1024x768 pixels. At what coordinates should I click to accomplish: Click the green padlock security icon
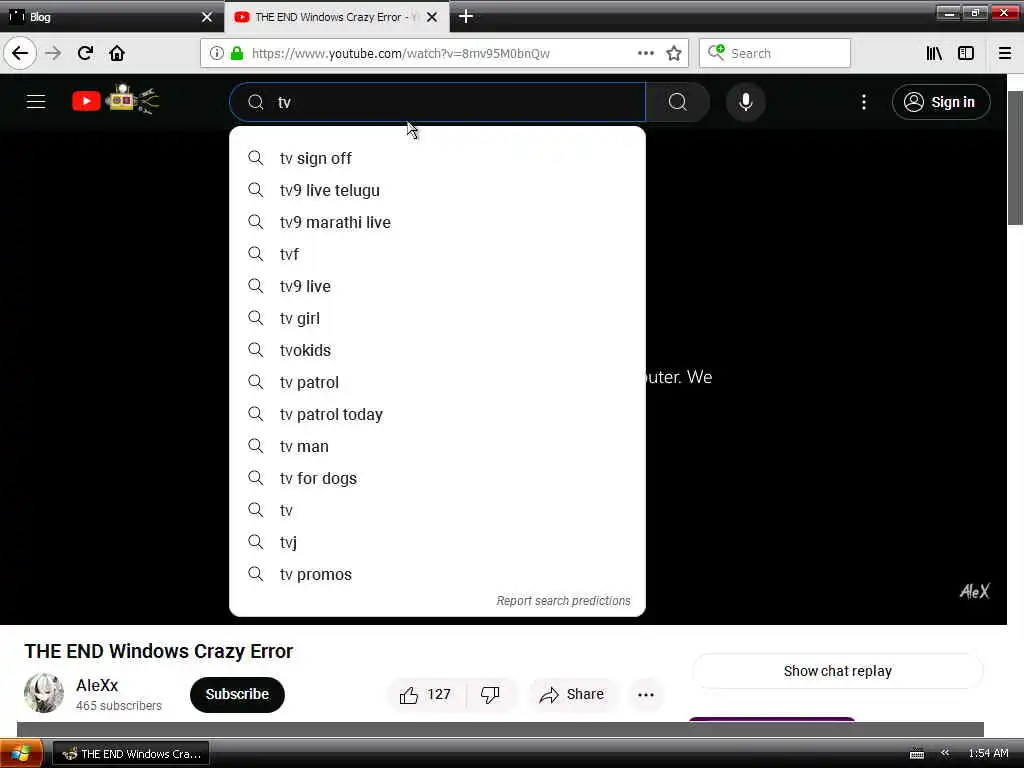click(x=237, y=53)
